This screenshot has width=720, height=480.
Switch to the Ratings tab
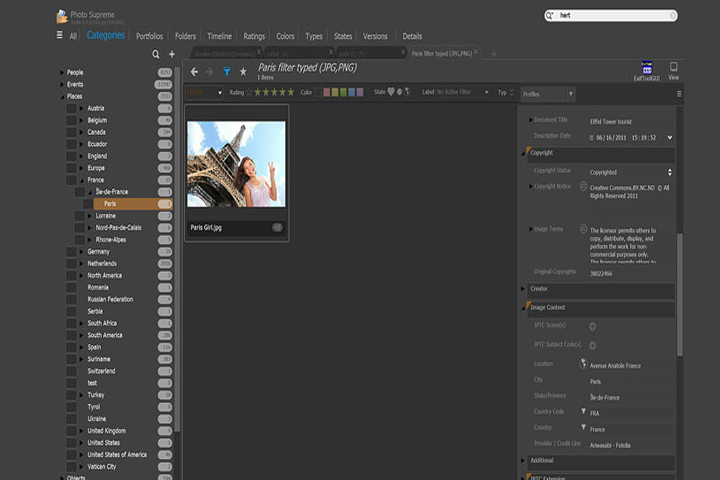click(x=254, y=36)
